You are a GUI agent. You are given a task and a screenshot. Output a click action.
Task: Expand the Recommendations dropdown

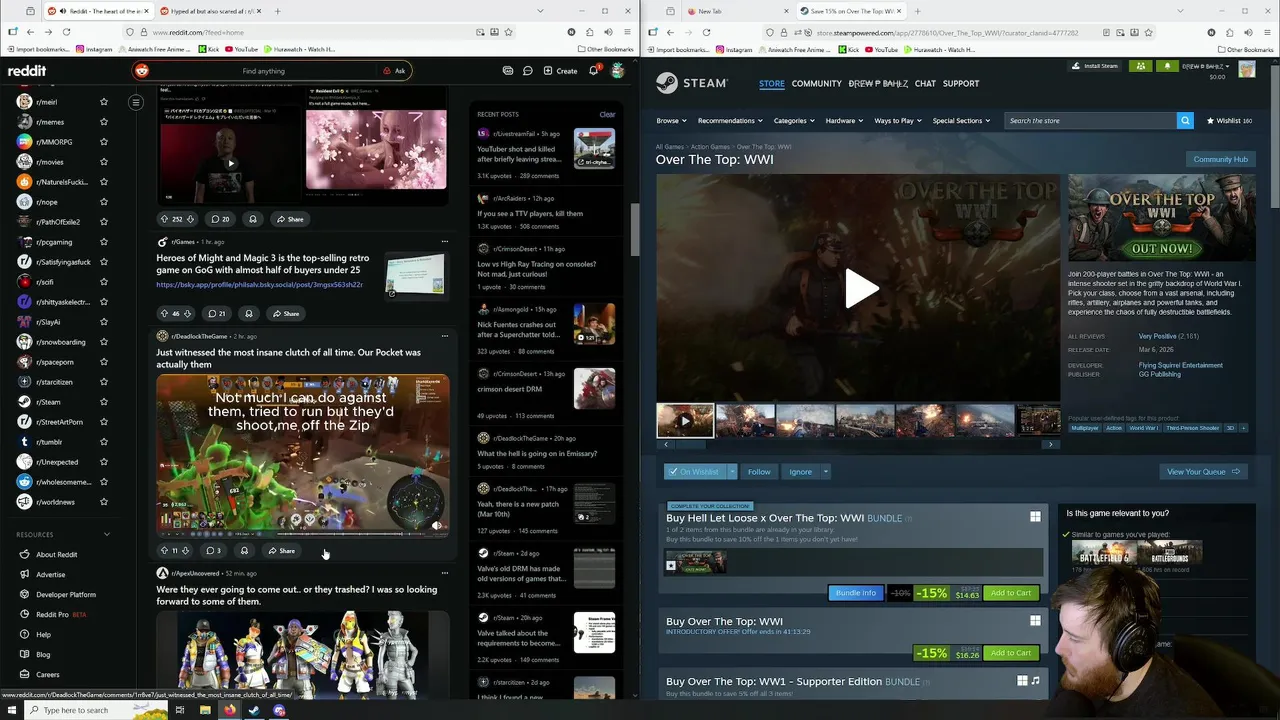click(x=730, y=121)
